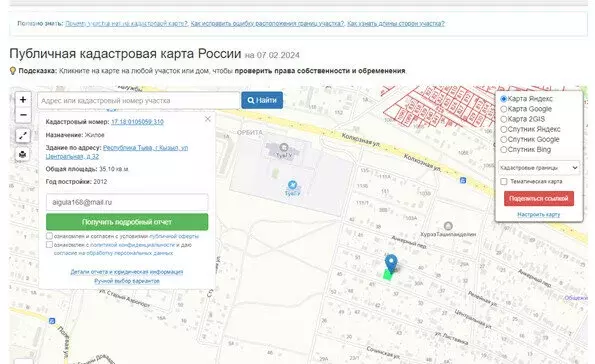Select Карта 2GIS radio option
Screen dimensions: 595x364
[504, 119]
